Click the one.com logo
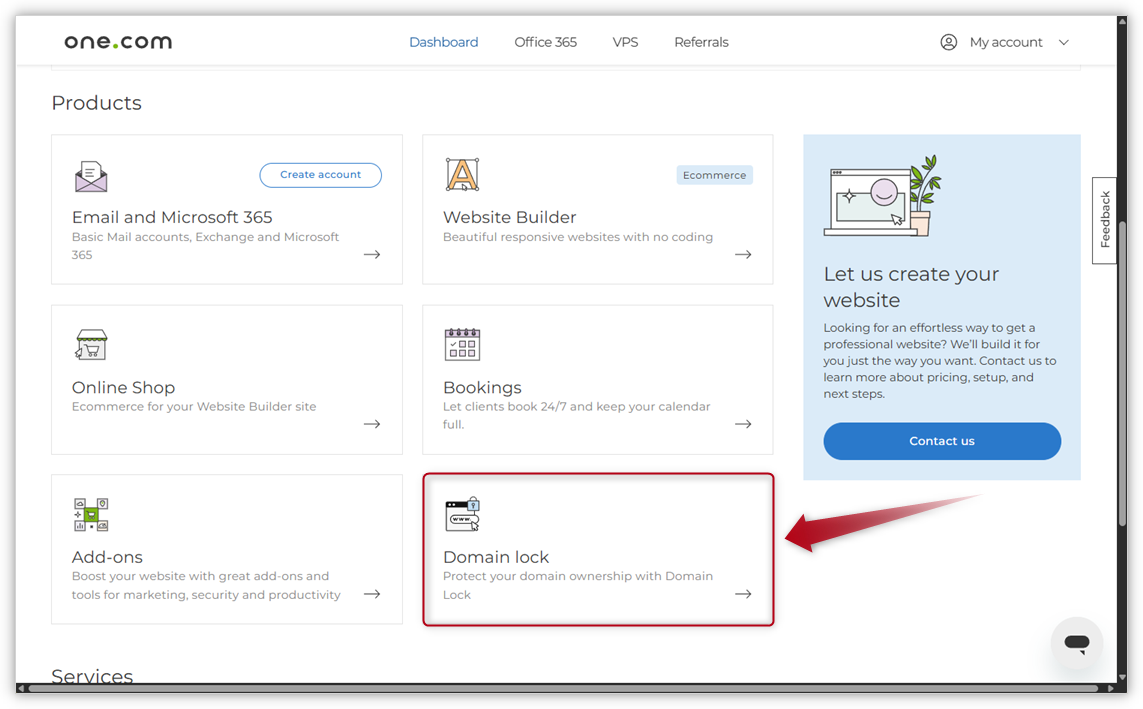Viewport: 1143px width, 709px height. click(x=117, y=41)
